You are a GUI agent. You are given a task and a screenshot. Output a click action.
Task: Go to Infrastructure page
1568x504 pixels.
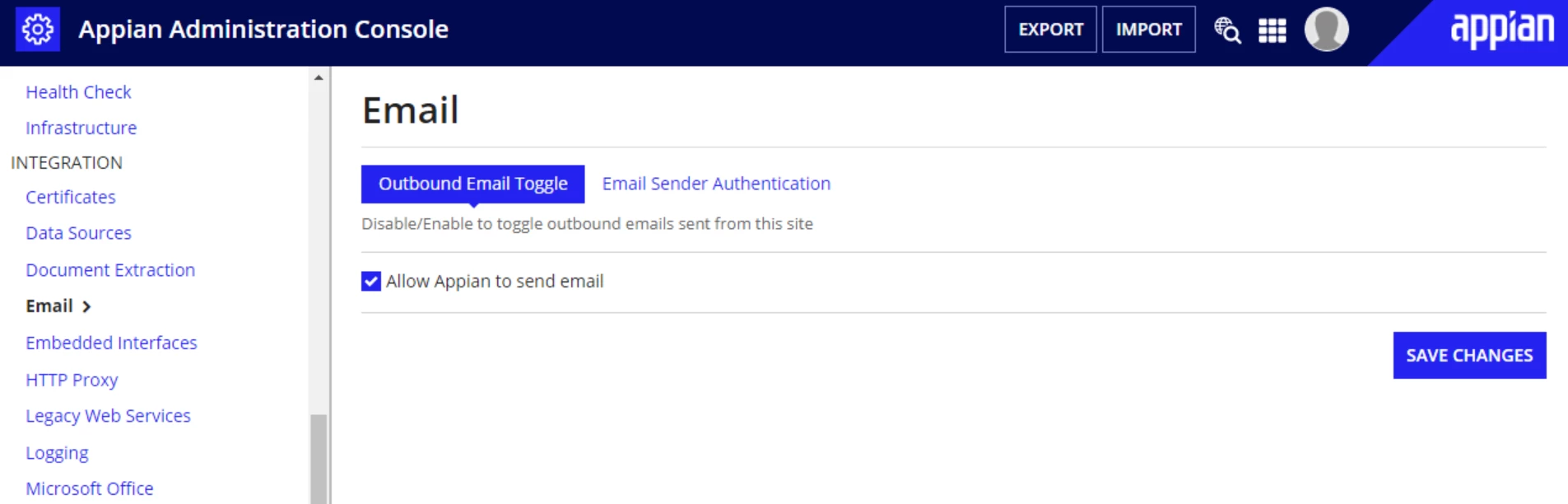pos(81,128)
